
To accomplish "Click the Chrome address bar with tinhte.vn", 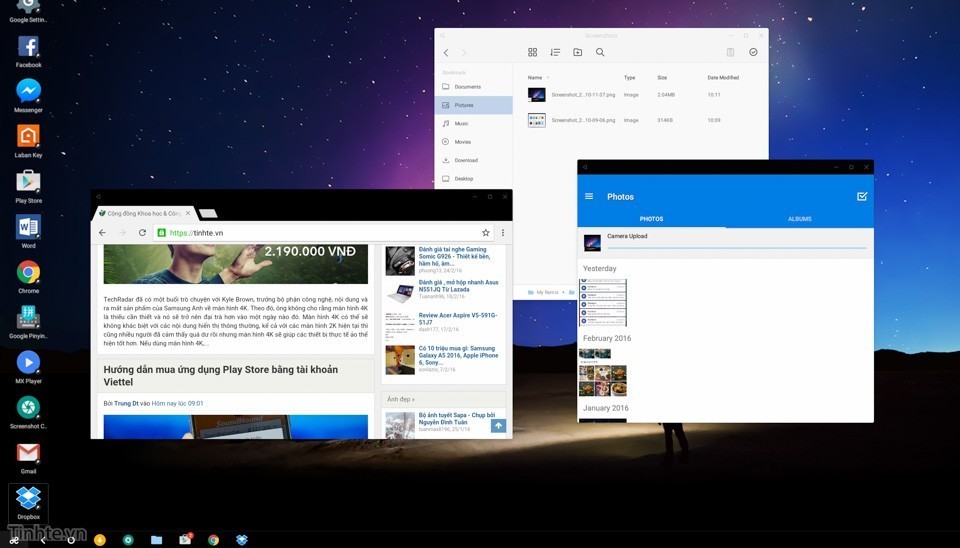I will (324, 233).
